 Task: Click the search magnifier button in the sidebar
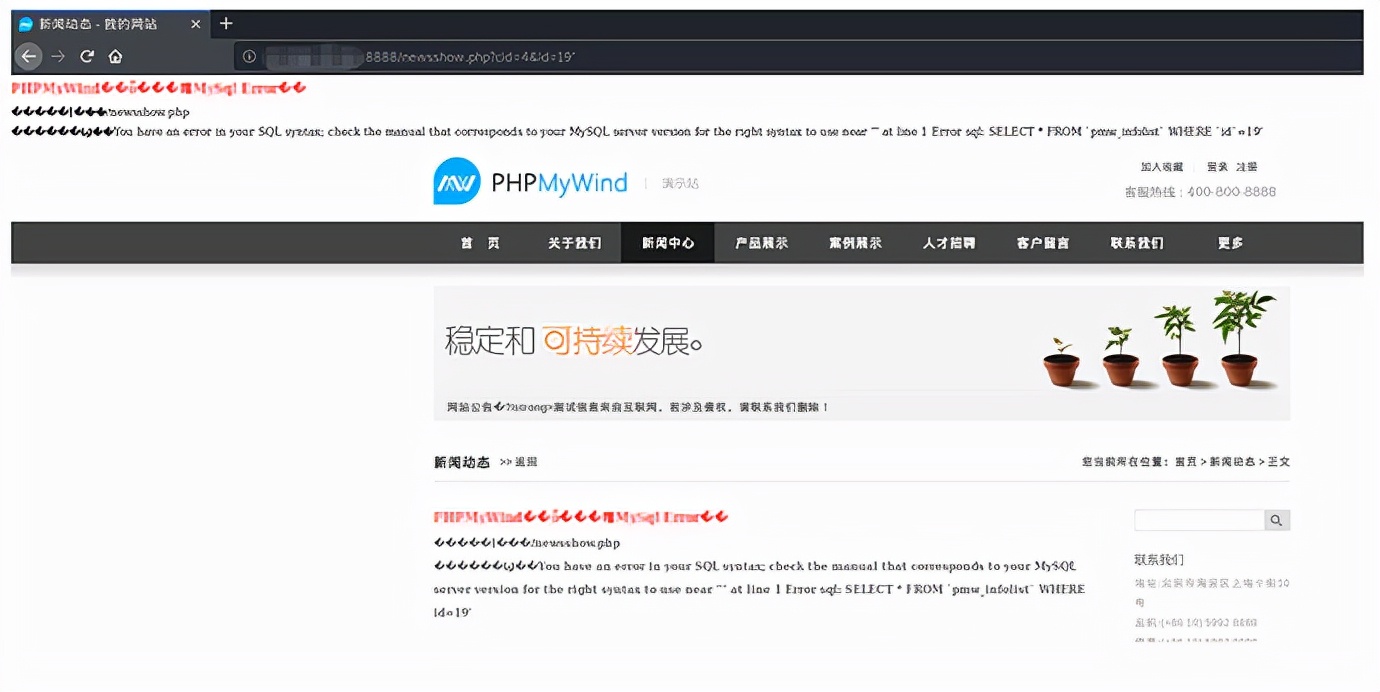click(x=1277, y=520)
